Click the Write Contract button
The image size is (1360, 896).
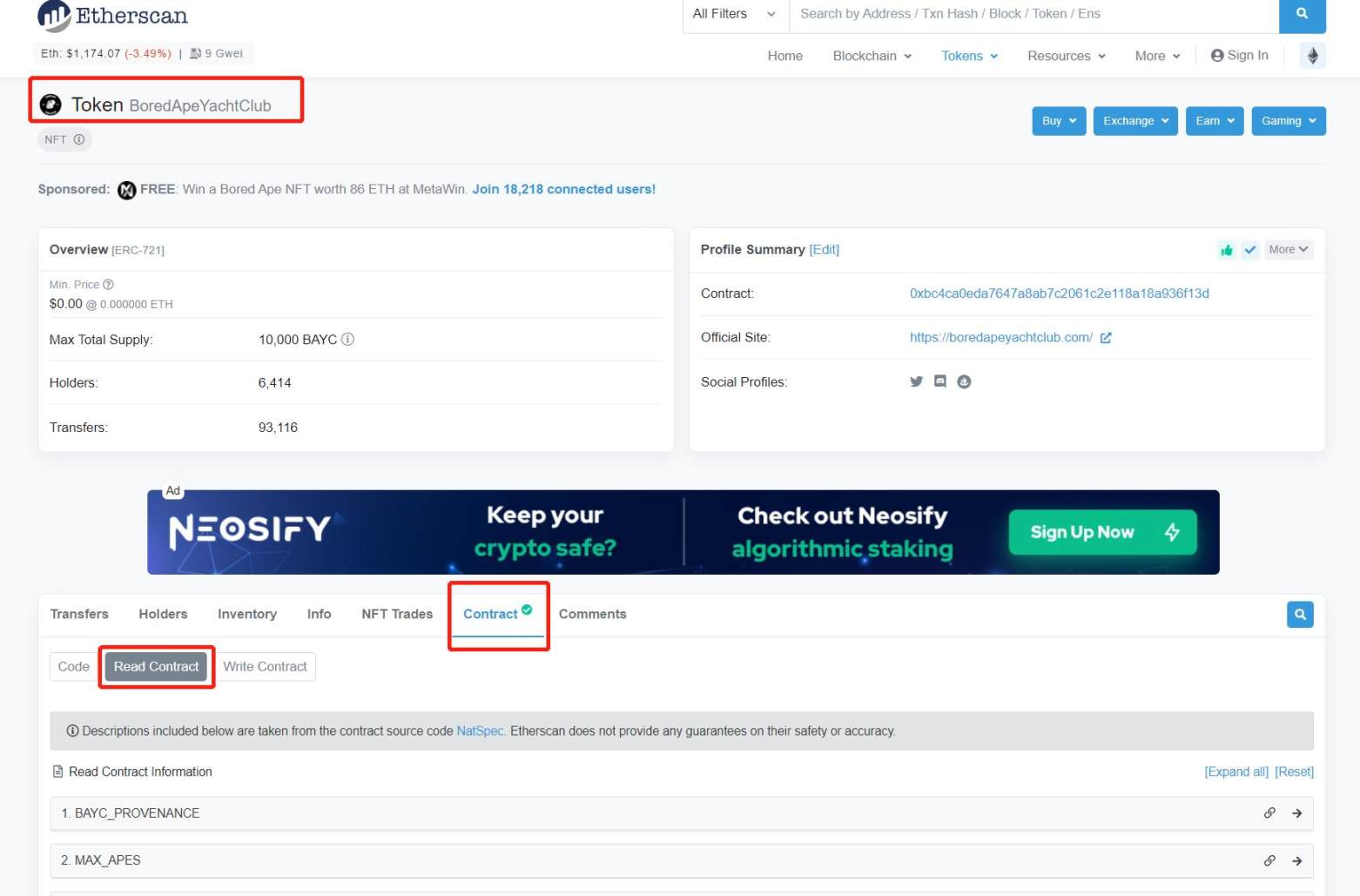[265, 667]
